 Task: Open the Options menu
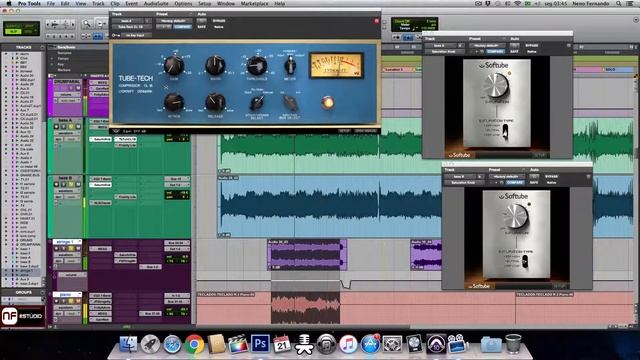(183, 4)
